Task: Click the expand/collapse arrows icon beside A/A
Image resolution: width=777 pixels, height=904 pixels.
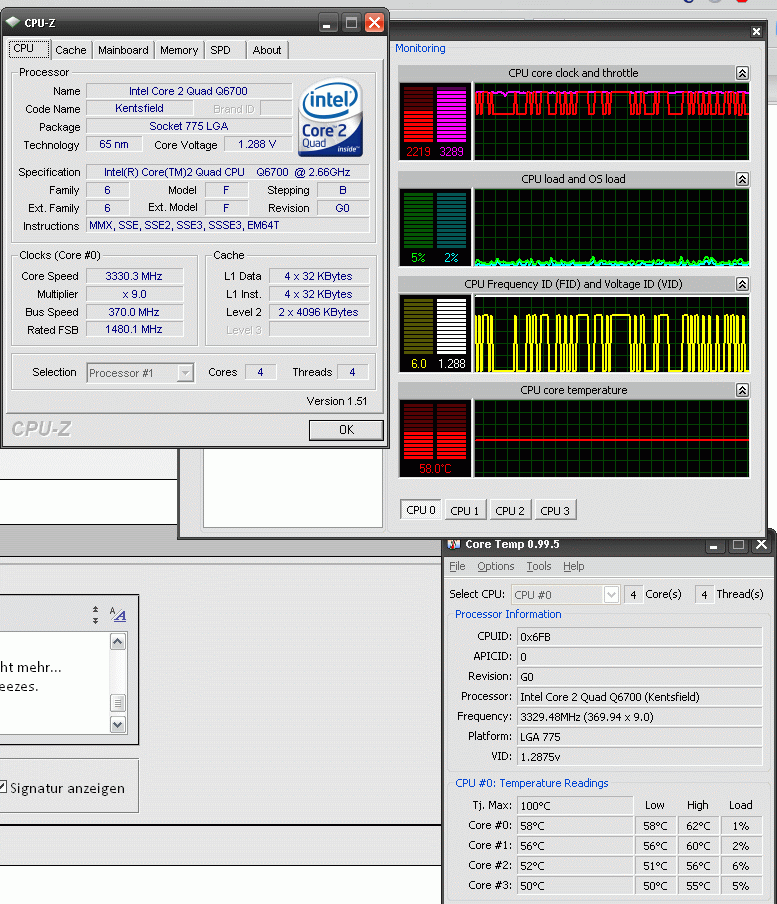Action: (96, 615)
